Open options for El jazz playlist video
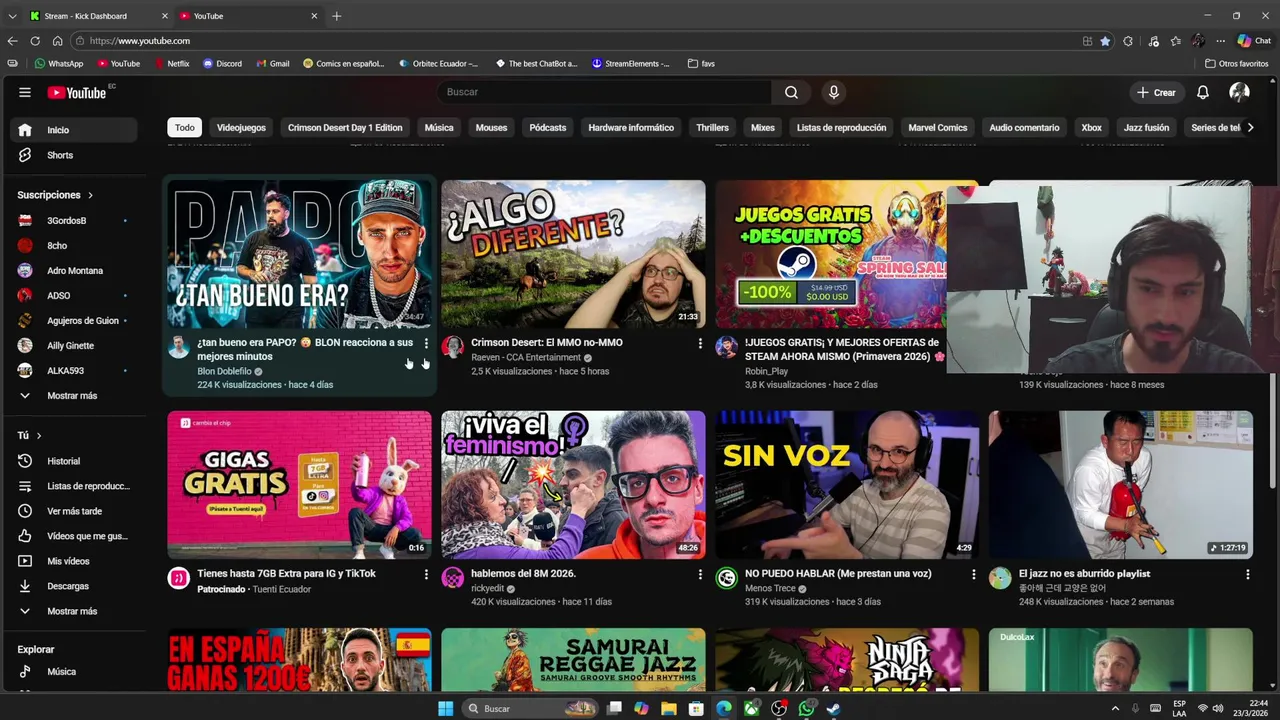Viewport: 1280px width, 720px height. click(1247, 574)
